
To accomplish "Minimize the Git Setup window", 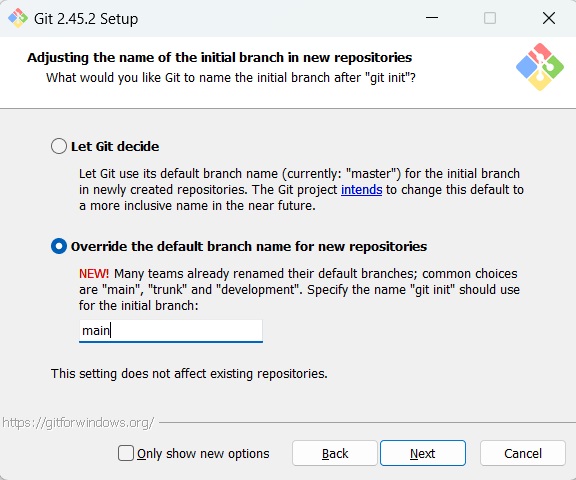I will click(x=432, y=18).
